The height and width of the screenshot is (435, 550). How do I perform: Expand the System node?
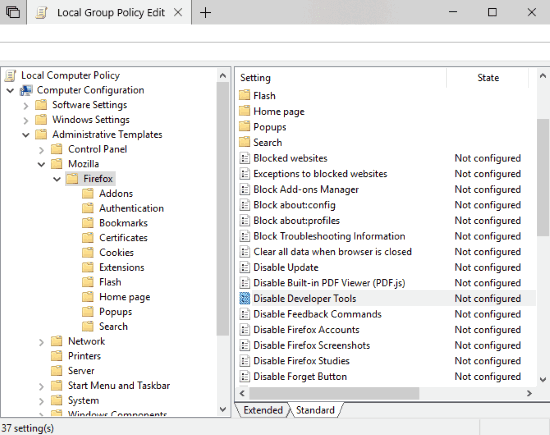[41, 401]
